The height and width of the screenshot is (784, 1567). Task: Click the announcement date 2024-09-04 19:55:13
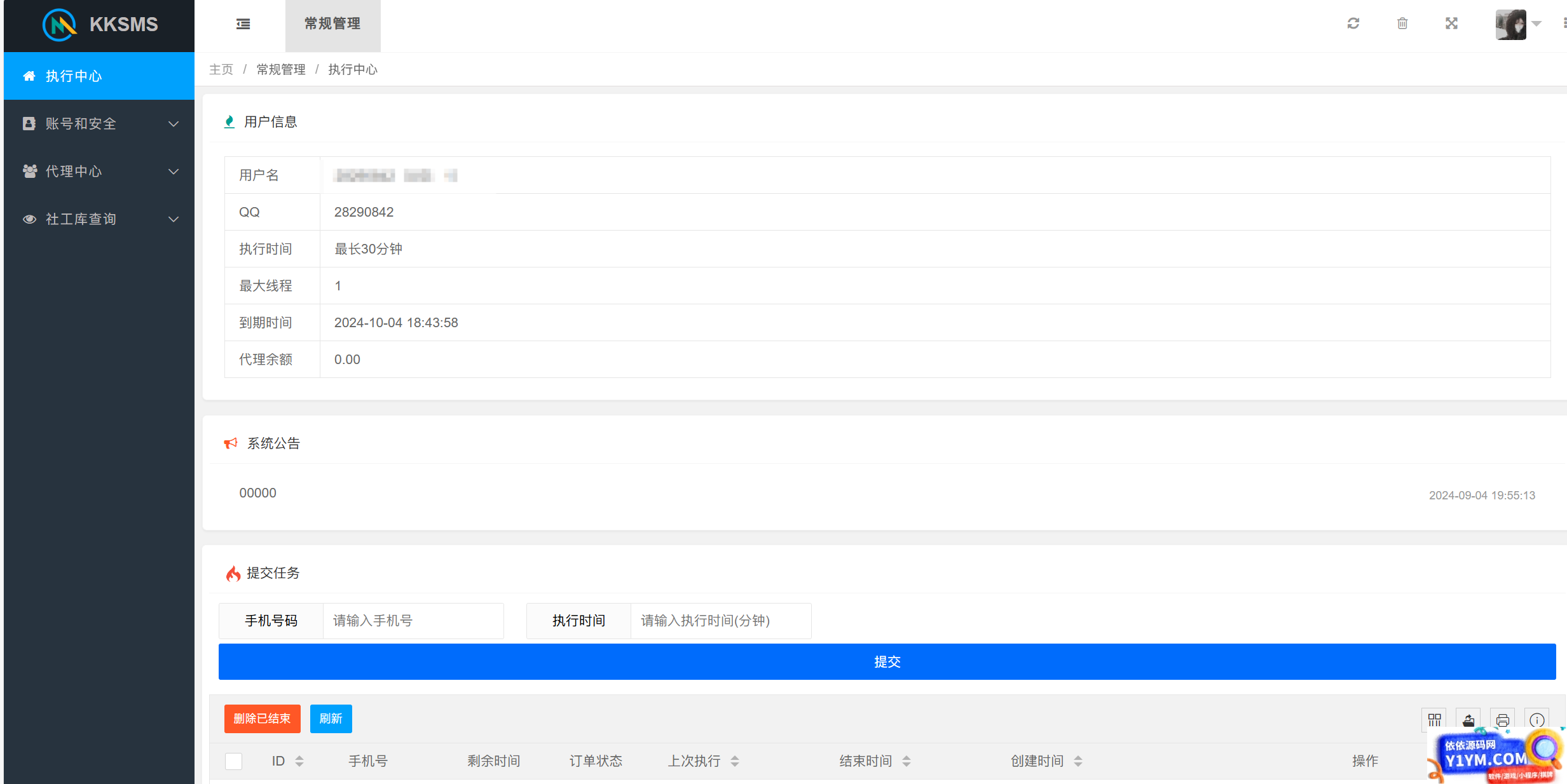click(1482, 496)
